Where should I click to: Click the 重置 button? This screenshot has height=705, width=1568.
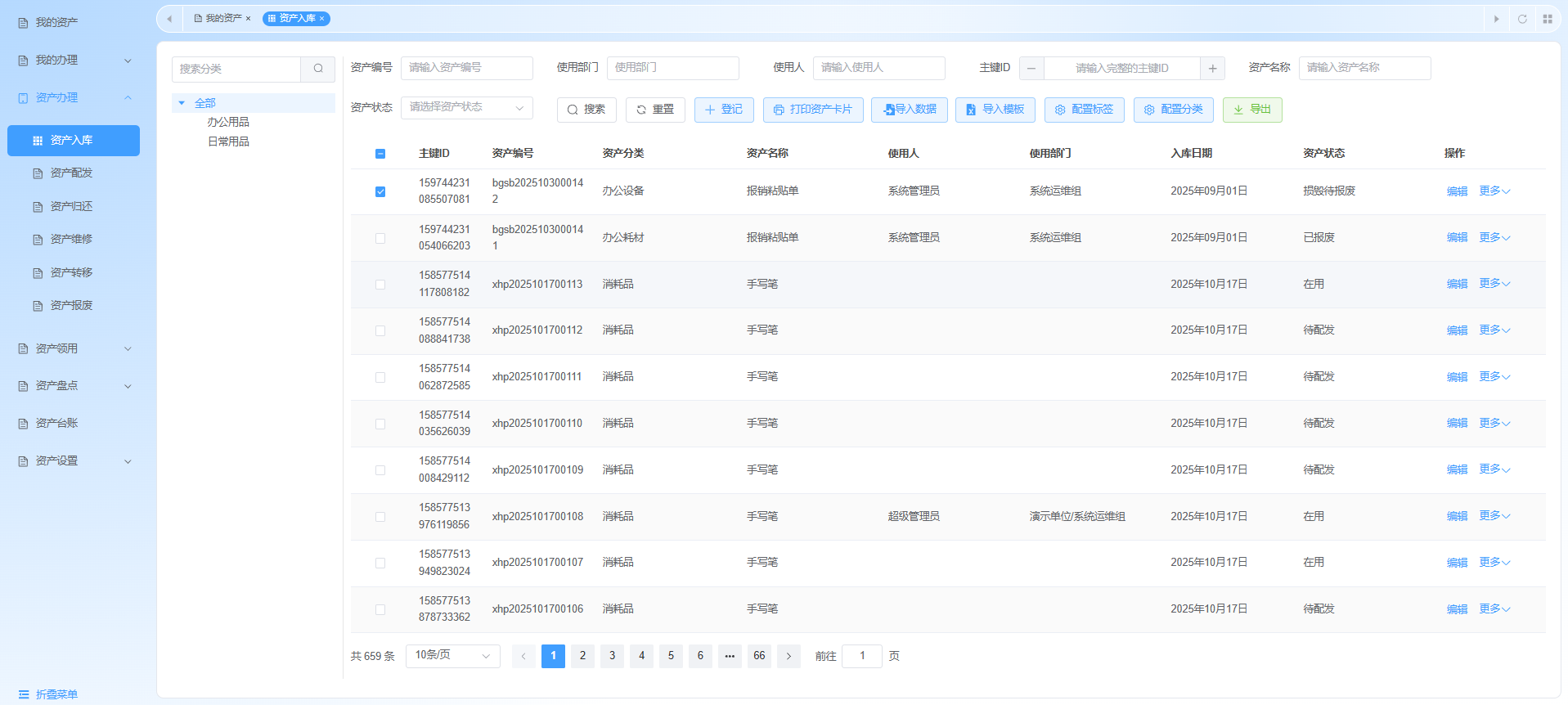655,110
